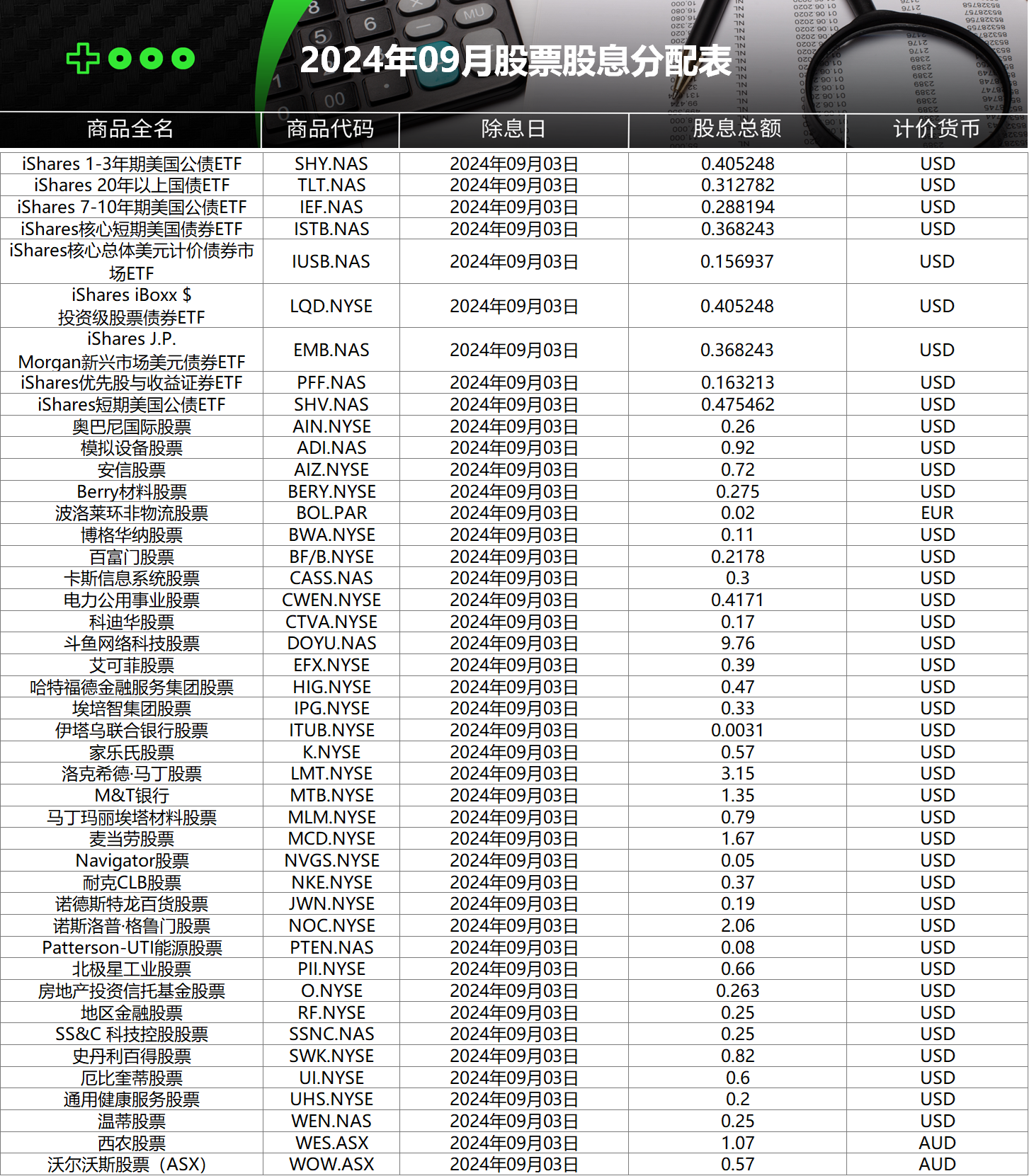
Task: Click the 安信股票 name cell
Action: coord(132,470)
